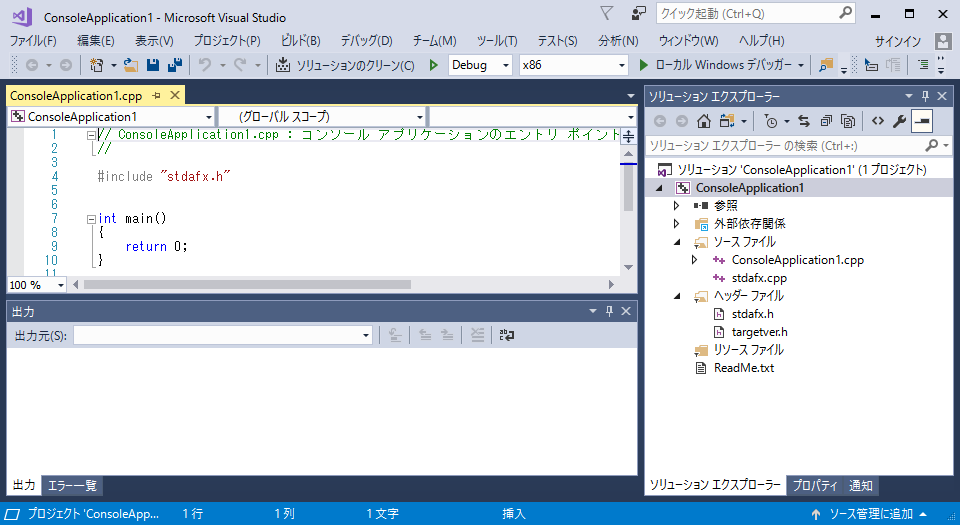The image size is (960, 525).
Task: Click the Switch Views icon in Solution Explorer
Action: click(x=727, y=121)
